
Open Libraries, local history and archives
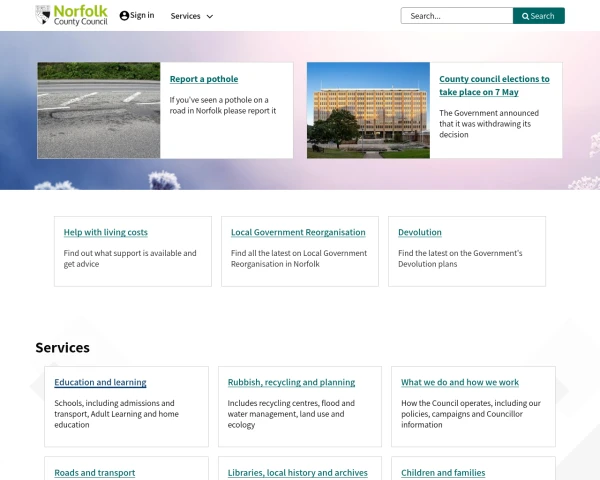tap(297, 473)
